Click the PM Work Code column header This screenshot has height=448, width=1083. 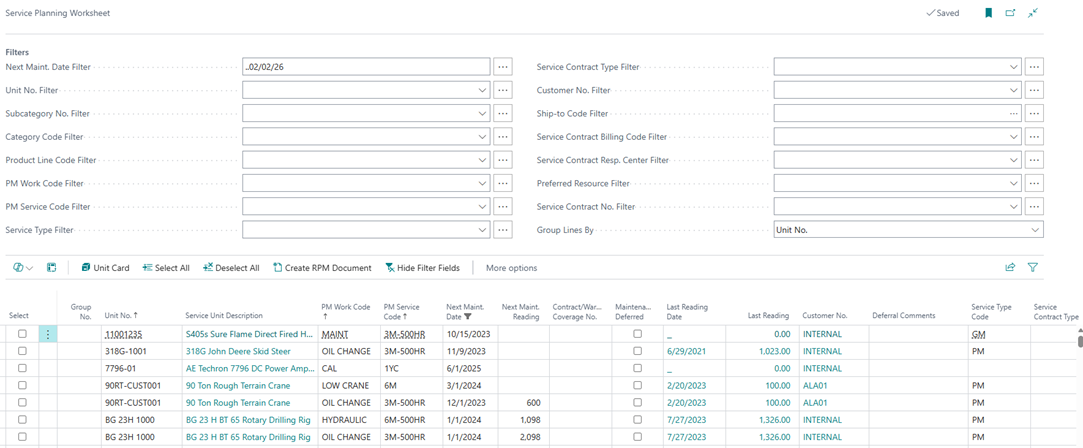(346, 311)
